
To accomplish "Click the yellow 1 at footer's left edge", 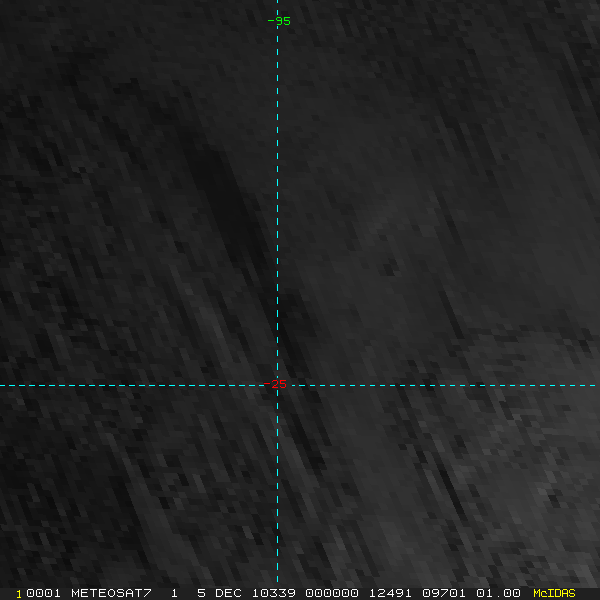I will [18, 593].
